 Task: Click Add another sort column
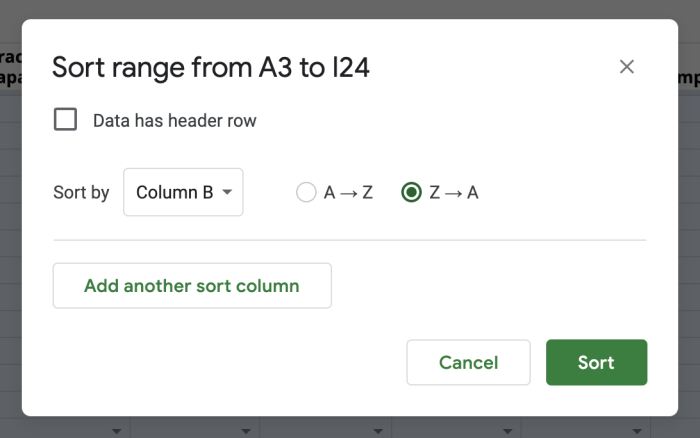[192, 286]
